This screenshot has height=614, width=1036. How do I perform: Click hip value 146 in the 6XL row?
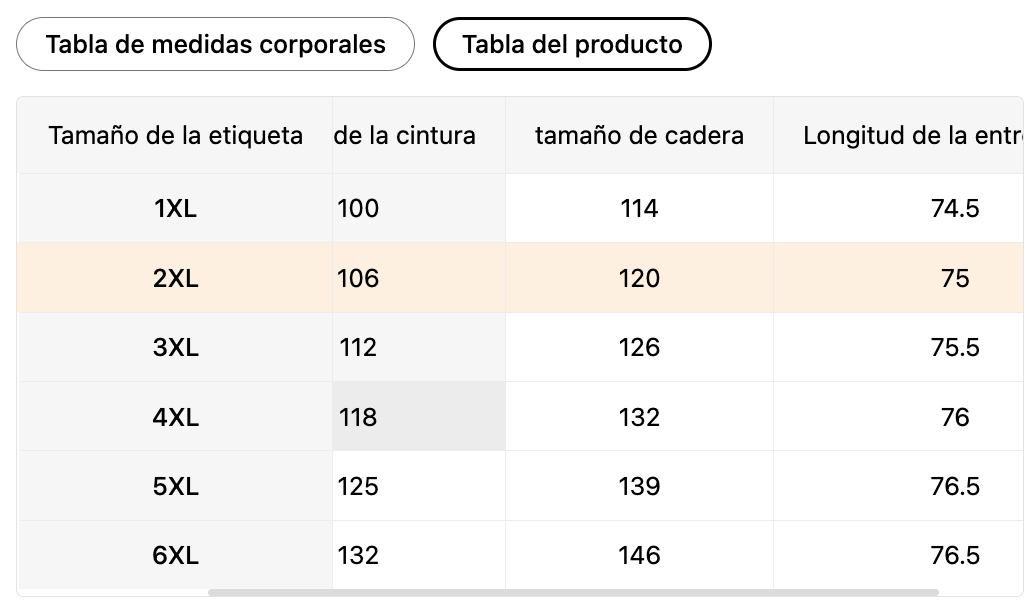click(x=639, y=555)
